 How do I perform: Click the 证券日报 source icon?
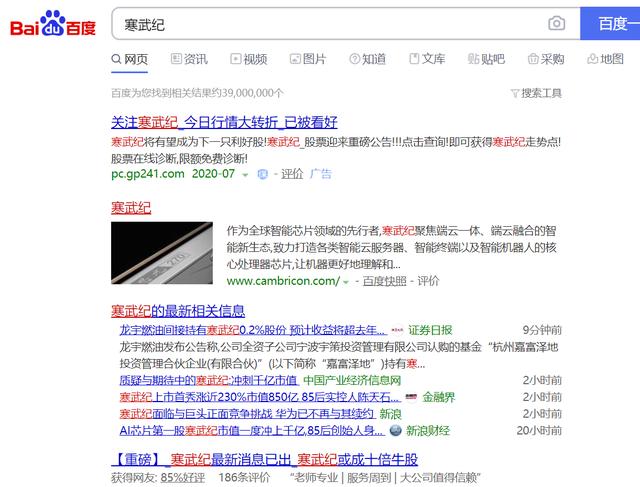point(397,330)
